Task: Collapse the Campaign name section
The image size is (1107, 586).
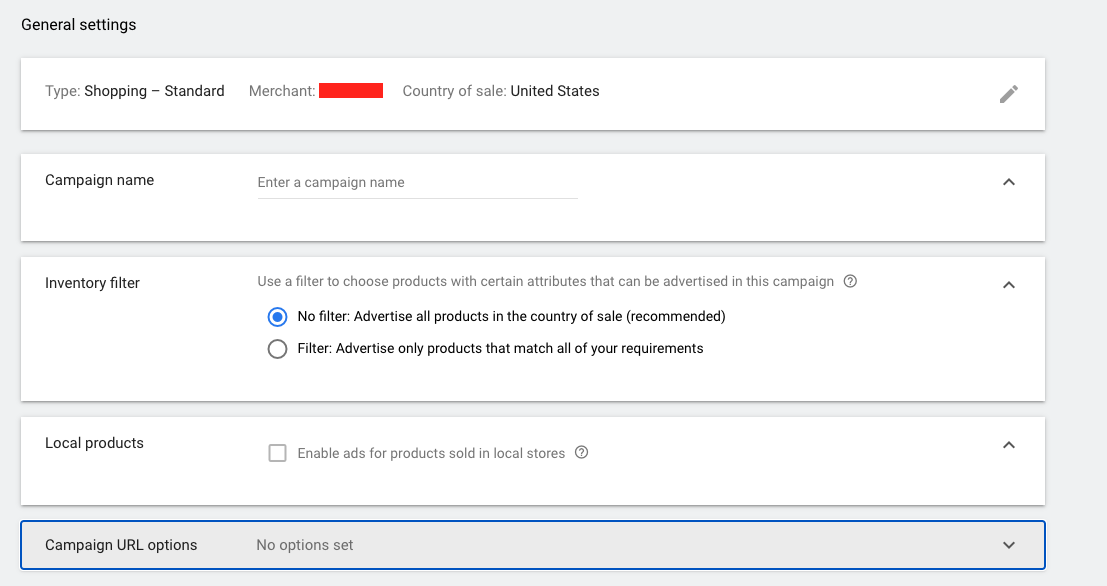Action: pos(1009,183)
